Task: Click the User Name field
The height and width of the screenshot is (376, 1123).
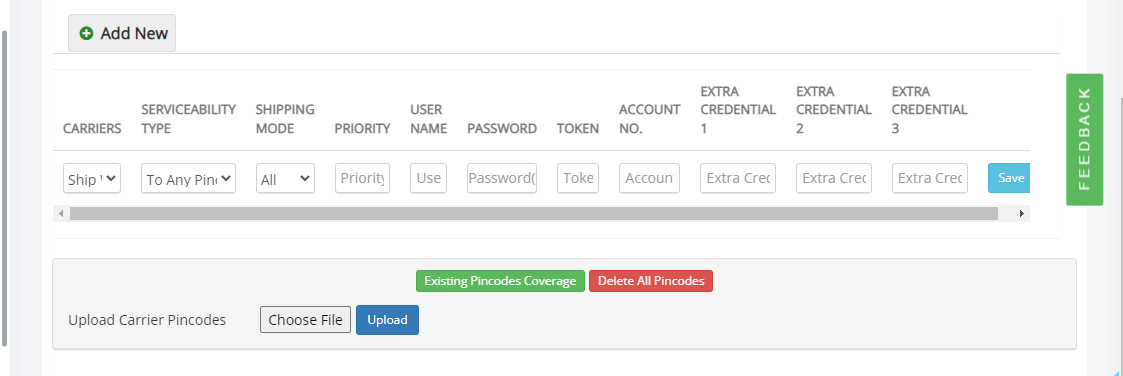Action: [428, 178]
